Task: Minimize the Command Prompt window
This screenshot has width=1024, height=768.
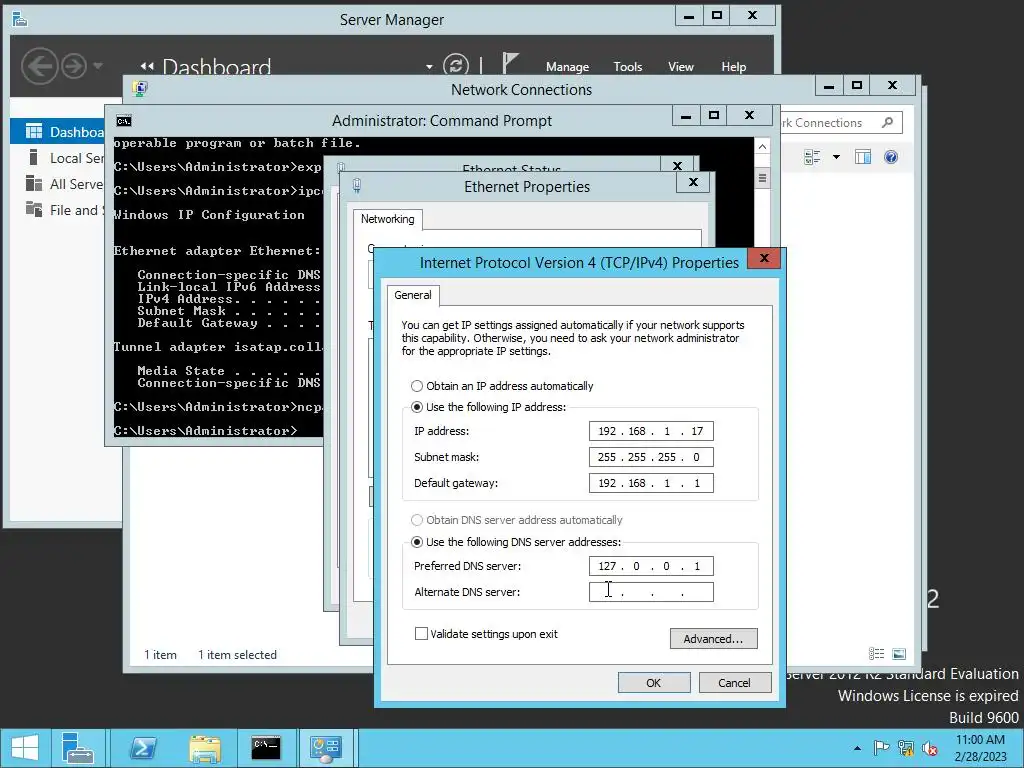Action: click(686, 116)
